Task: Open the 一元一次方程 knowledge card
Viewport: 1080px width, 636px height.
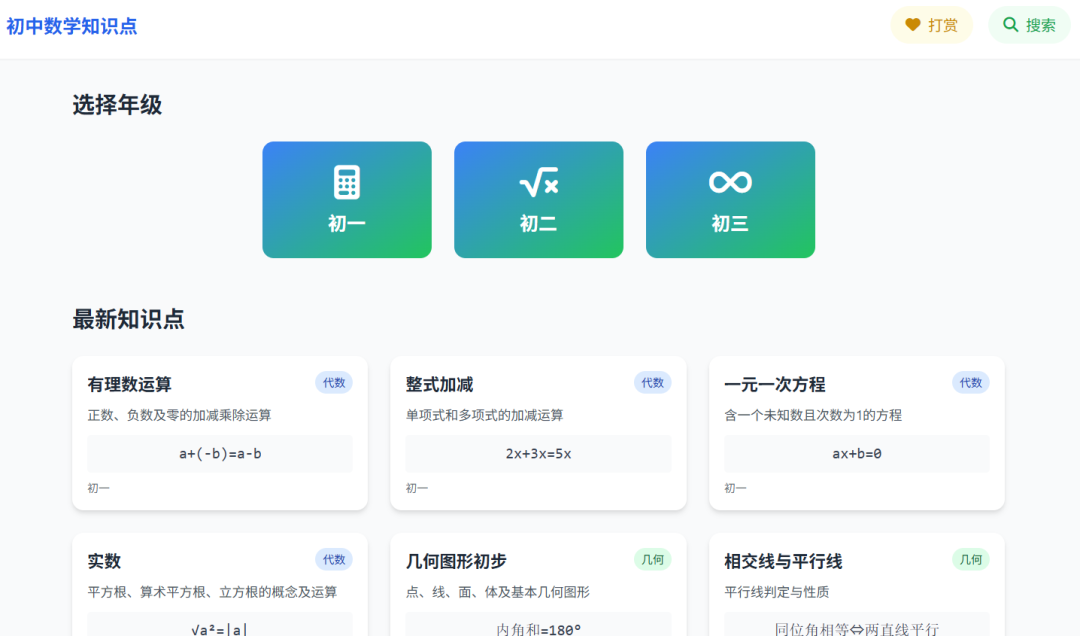Action: point(856,432)
